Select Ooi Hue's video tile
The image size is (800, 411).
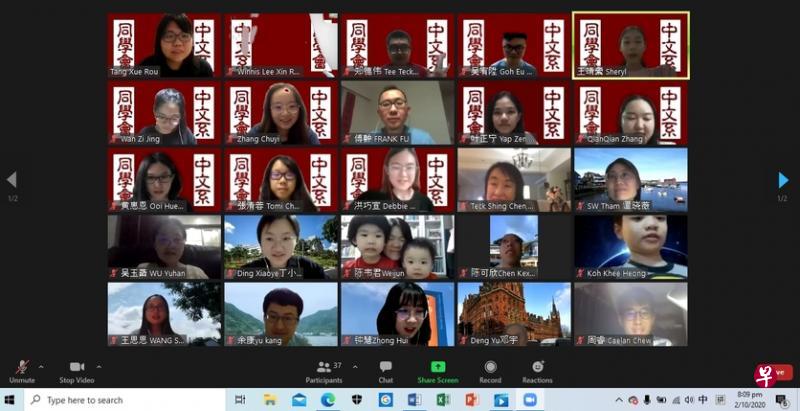[x=164, y=179]
